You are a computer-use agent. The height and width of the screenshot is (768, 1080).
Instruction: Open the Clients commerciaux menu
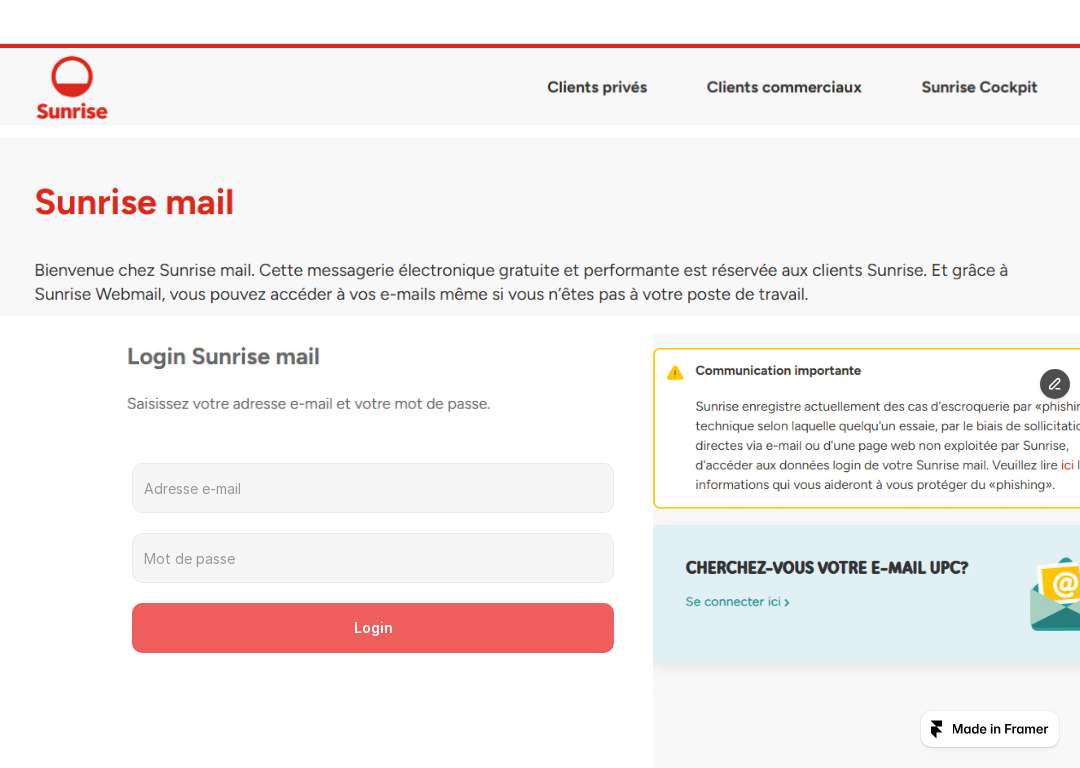pos(784,87)
